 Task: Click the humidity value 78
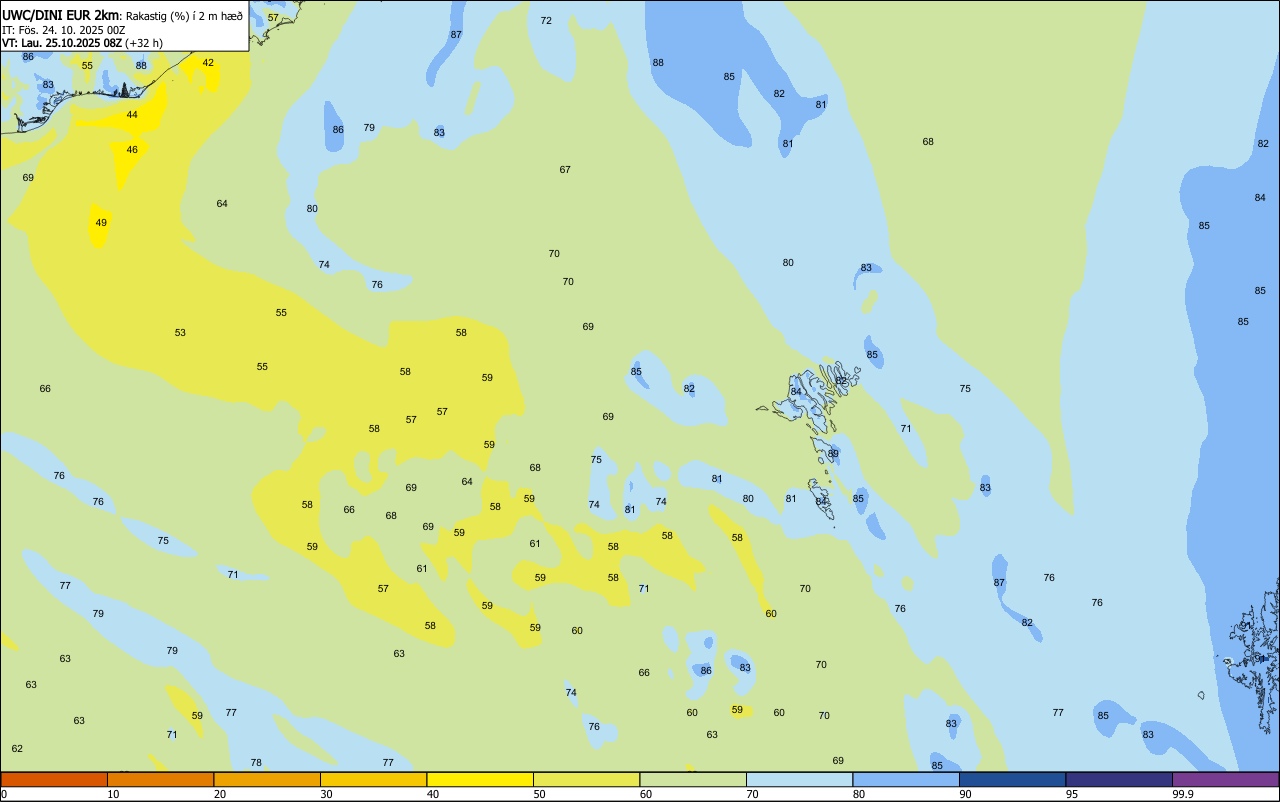point(256,763)
